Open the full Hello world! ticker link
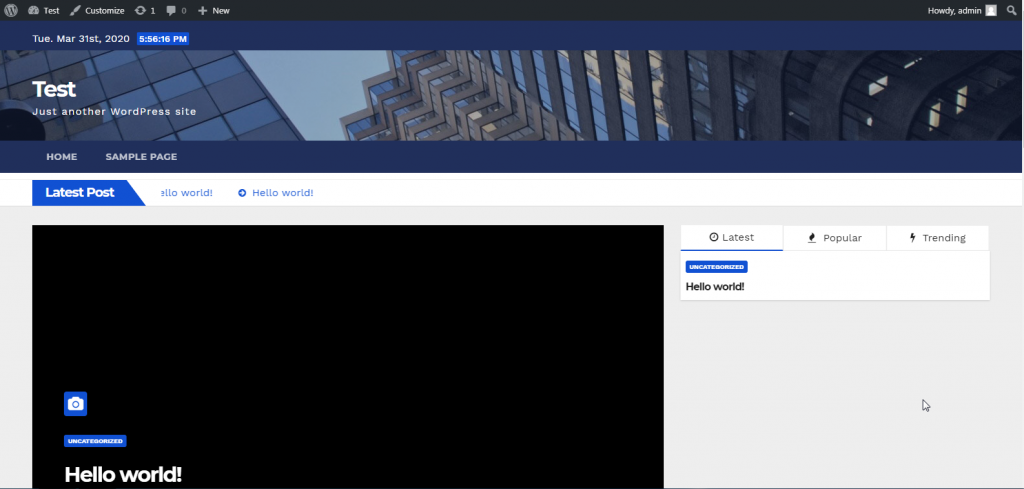Screen dimensions: 1024x489 (283, 193)
